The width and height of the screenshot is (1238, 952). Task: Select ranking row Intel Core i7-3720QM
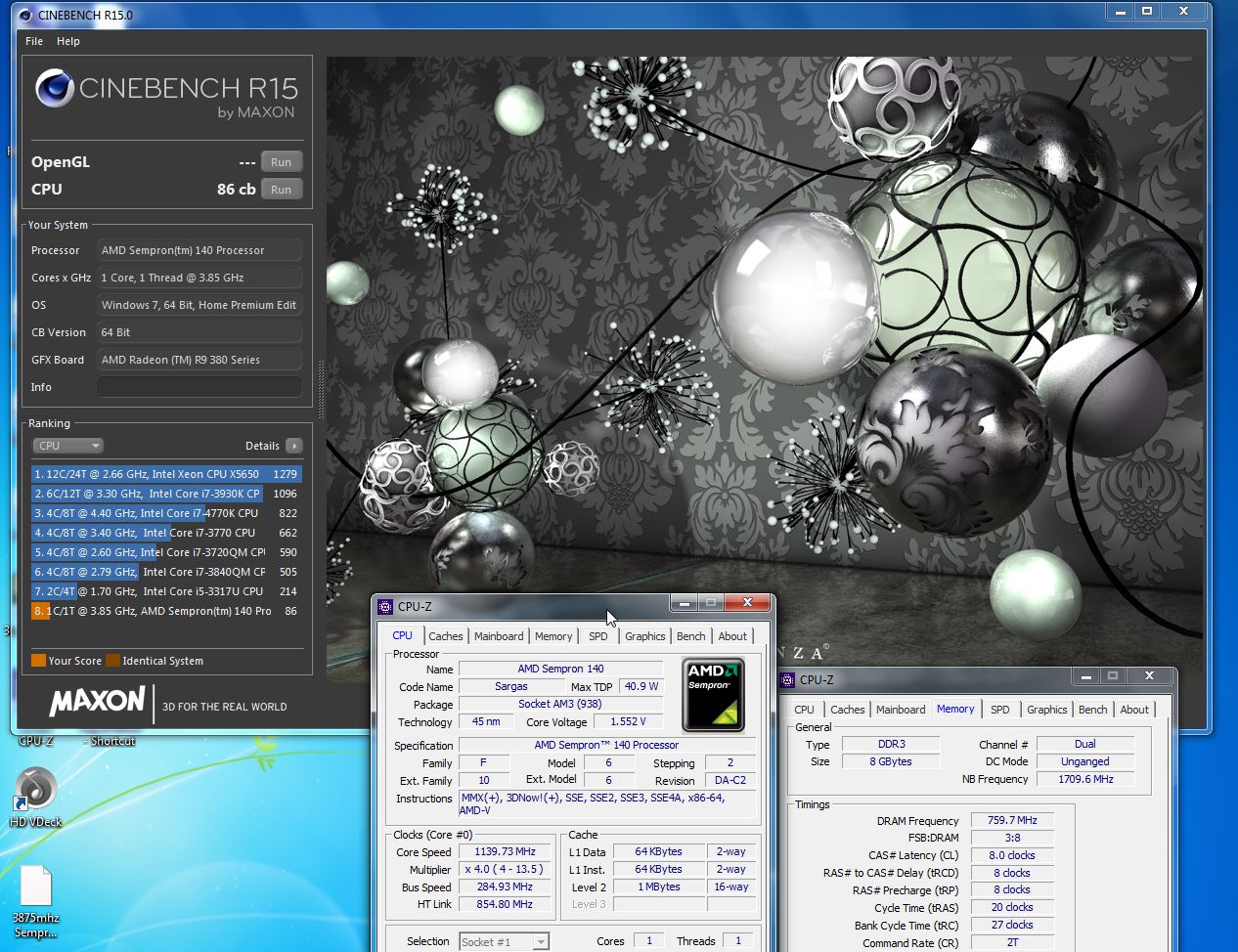(166, 552)
